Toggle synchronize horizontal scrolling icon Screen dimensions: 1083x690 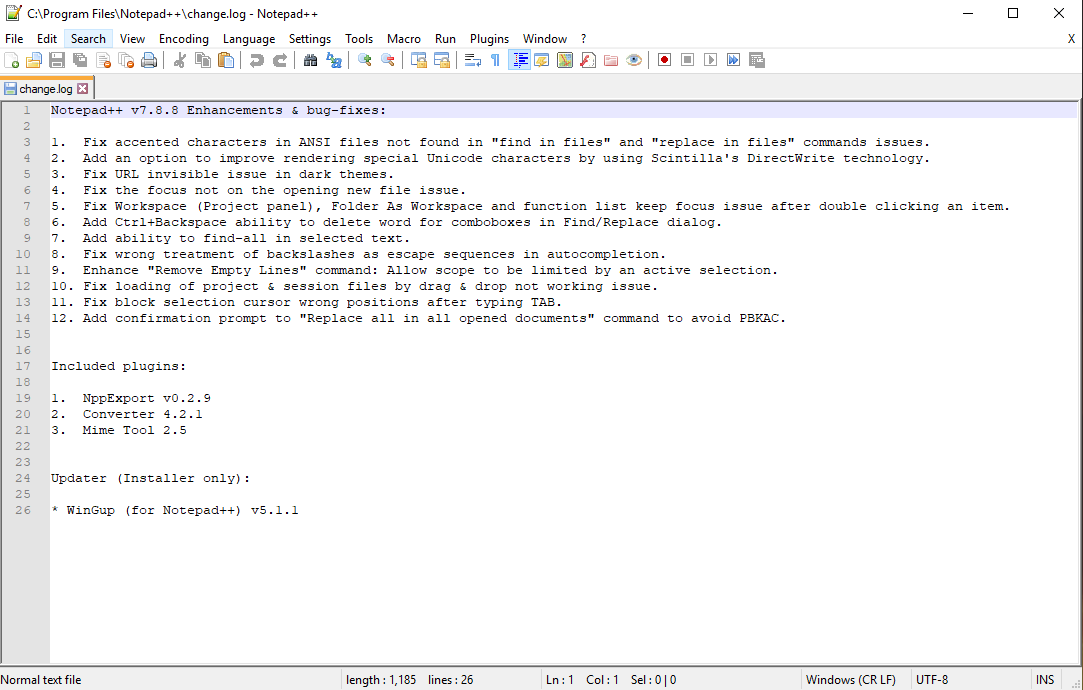coord(442,60)
